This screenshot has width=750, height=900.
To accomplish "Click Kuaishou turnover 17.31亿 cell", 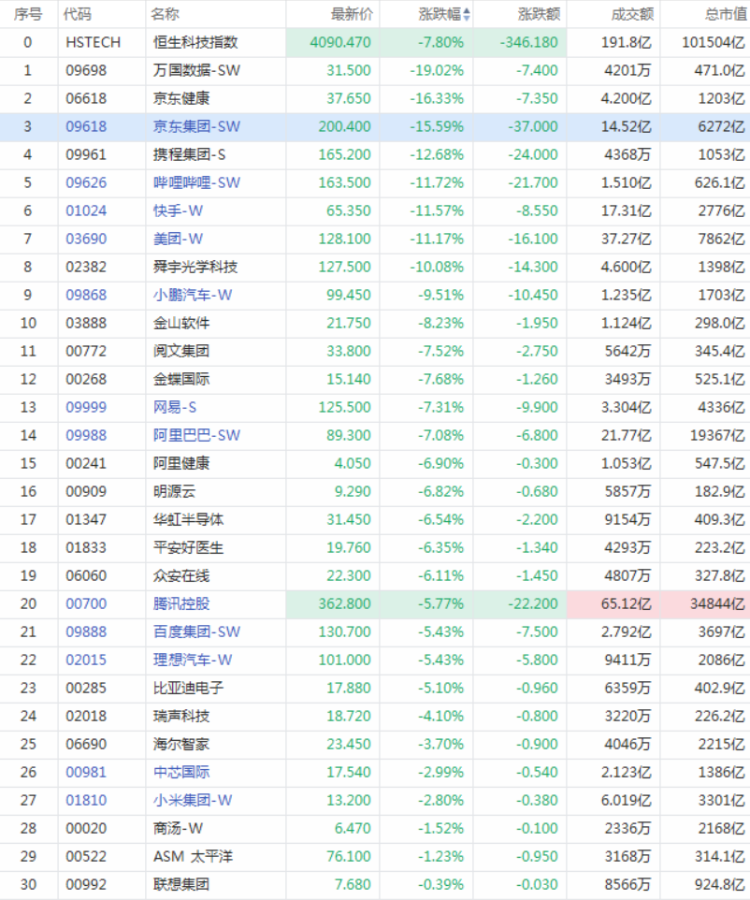I will (x=626, y=211).
